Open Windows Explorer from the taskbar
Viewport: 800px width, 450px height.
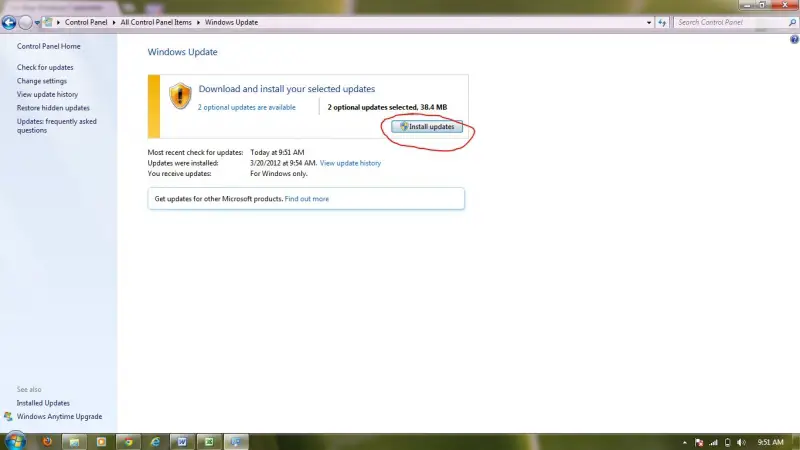point(74,442)
